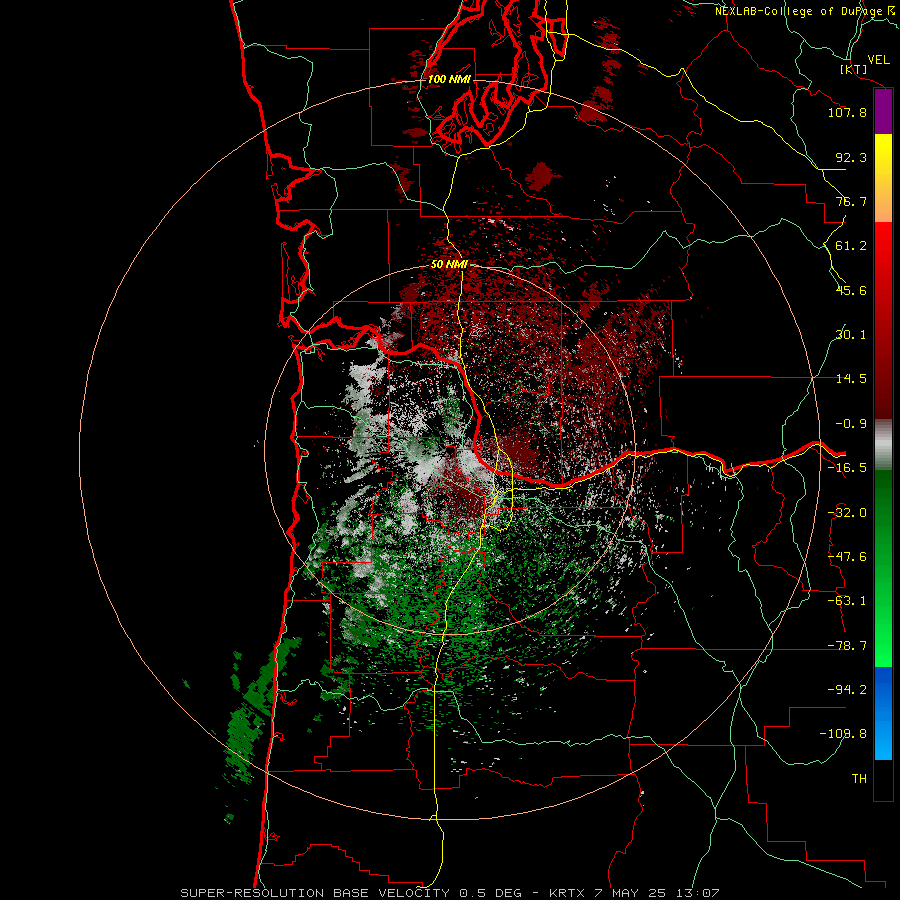The height and width of the screenshot is (900, 900).
Task: Select the -16.5 legend value
Action: tap(847, 468)
